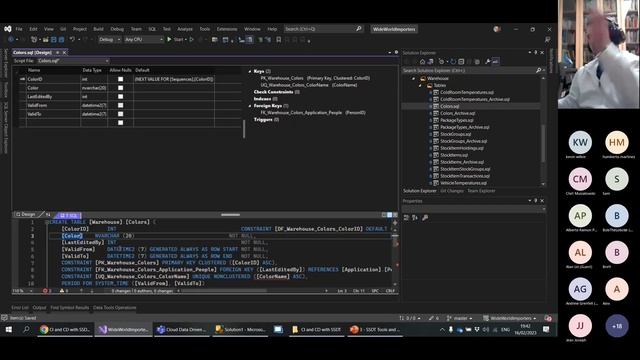Open the Script File Colors.sql dropdown
Screen dimensions: 640x360
[73, 61]
